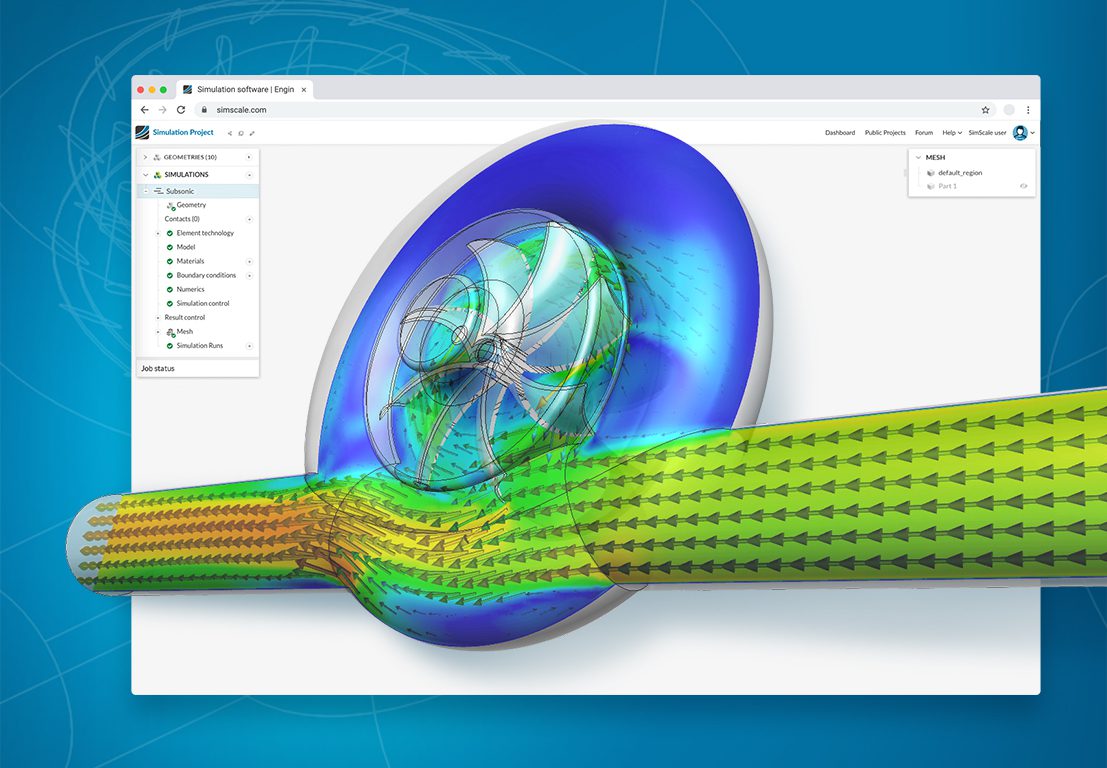Select the Subsonic simulation row

(x=198, y=191)
